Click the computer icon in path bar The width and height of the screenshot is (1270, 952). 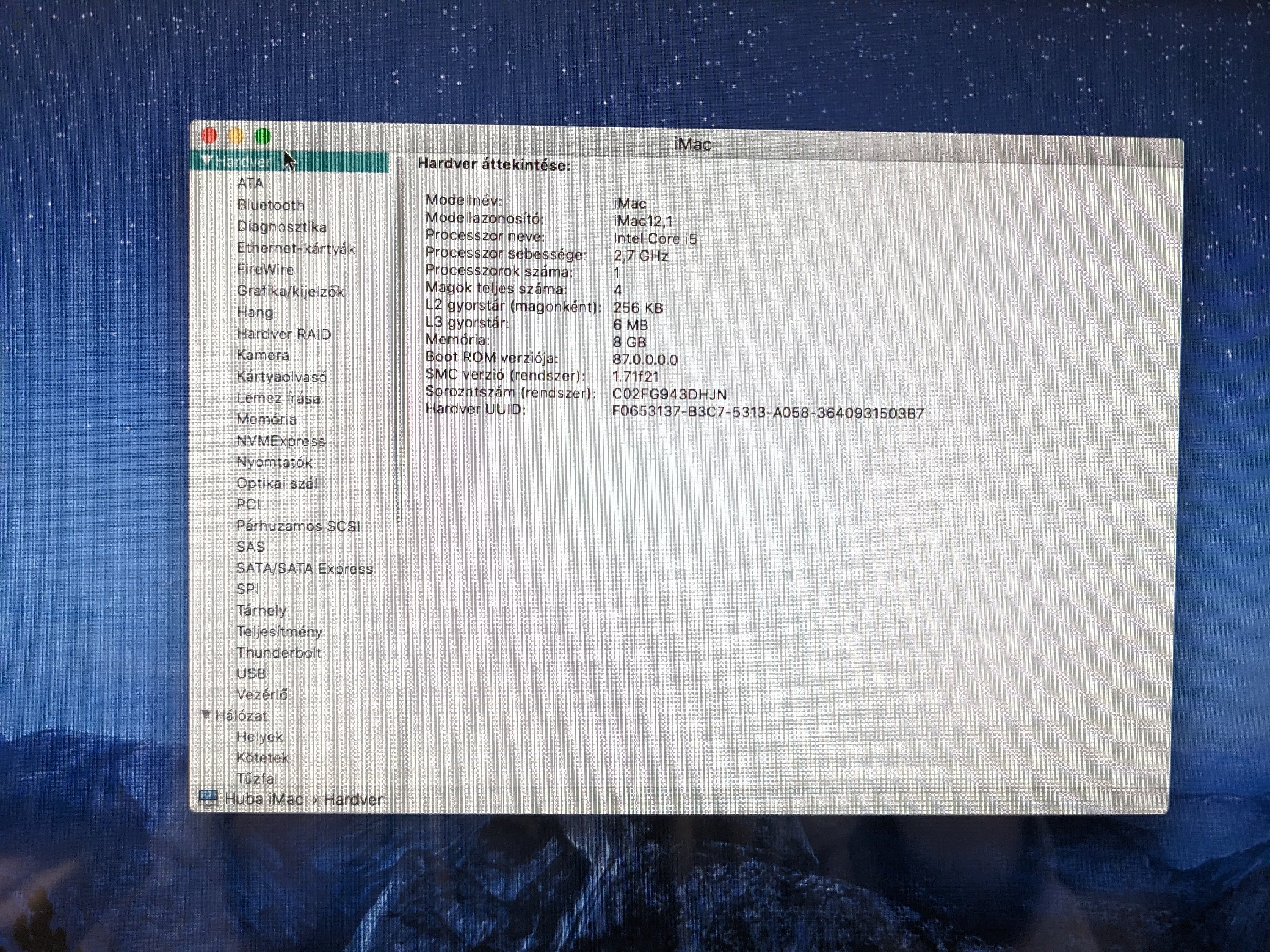pos(208,799)
